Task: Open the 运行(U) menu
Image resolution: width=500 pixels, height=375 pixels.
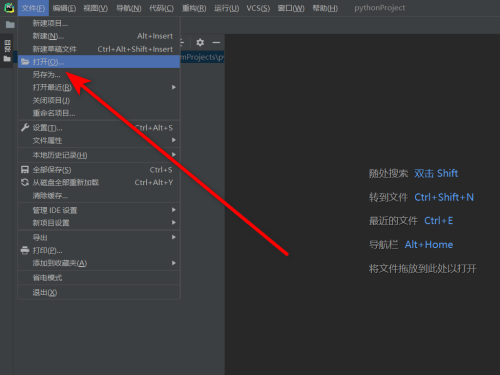Action: tap(227, 8)
